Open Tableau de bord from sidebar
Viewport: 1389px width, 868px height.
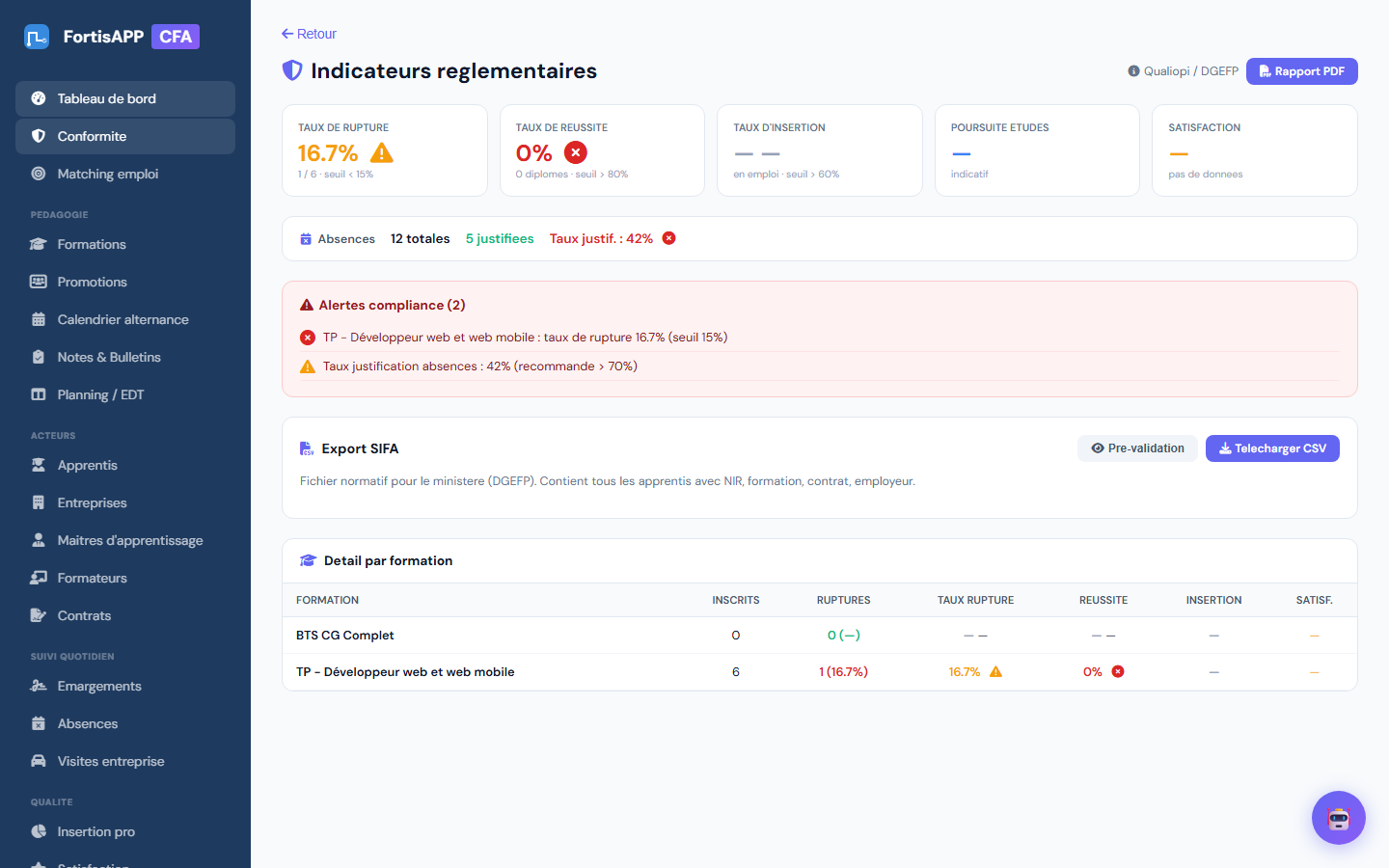click(x=125, y=98)
